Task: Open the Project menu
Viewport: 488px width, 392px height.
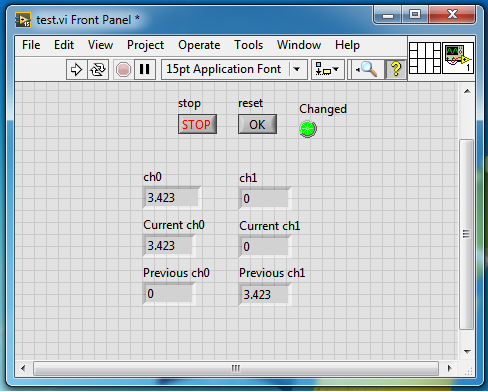Action: [x=145, y=45]
